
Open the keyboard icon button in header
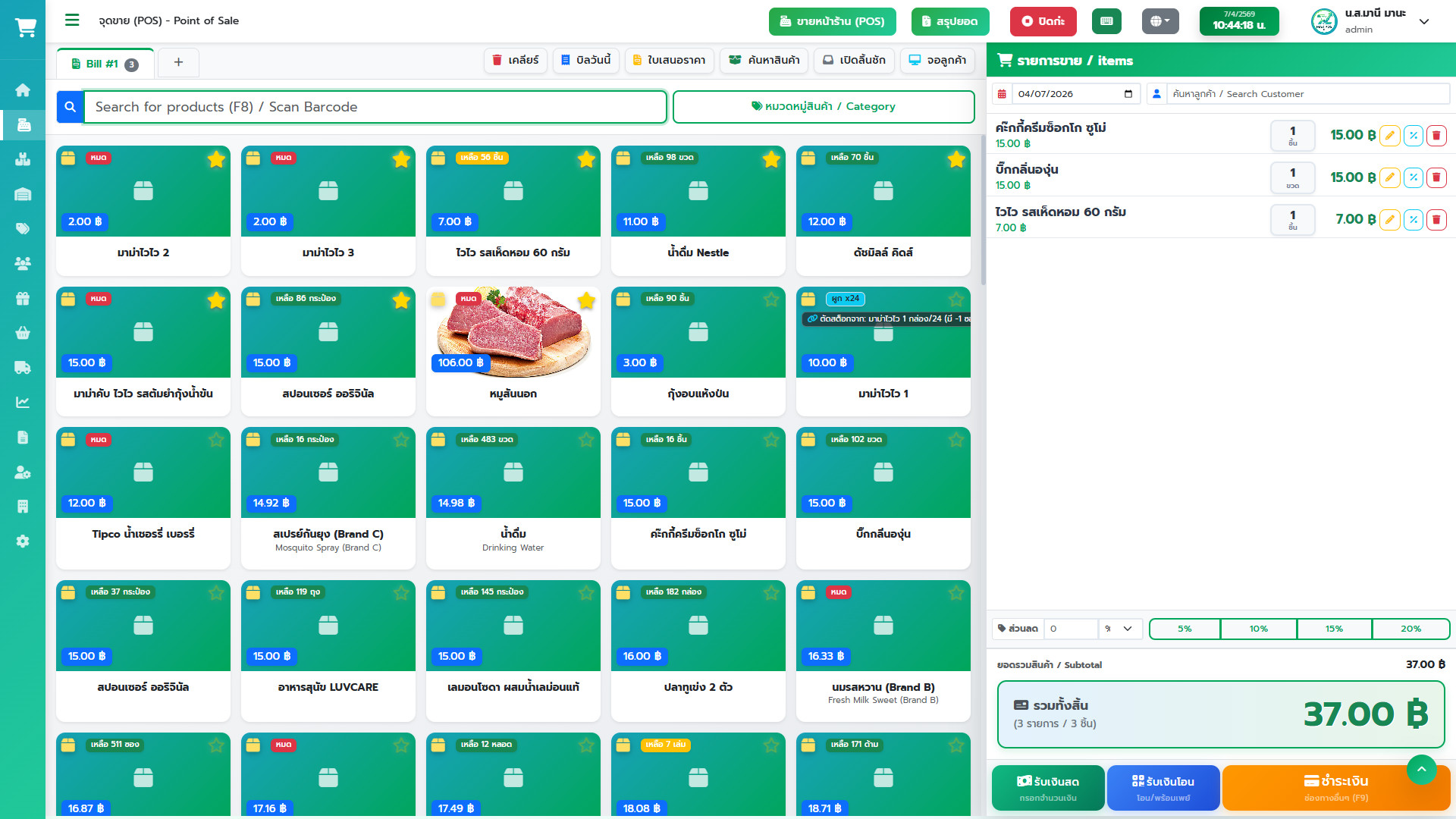[x=1106, y=21]
